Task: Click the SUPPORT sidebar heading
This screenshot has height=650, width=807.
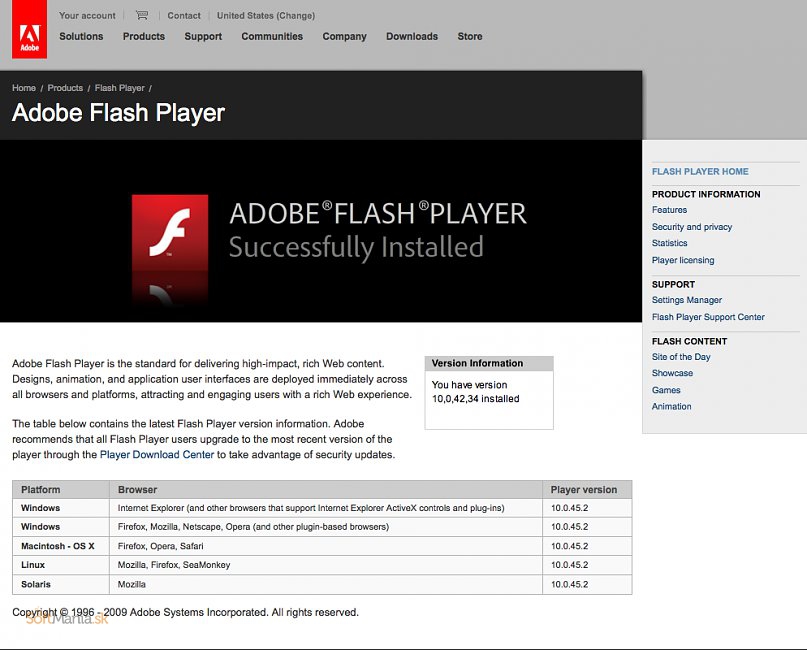Action: [673, 285]
